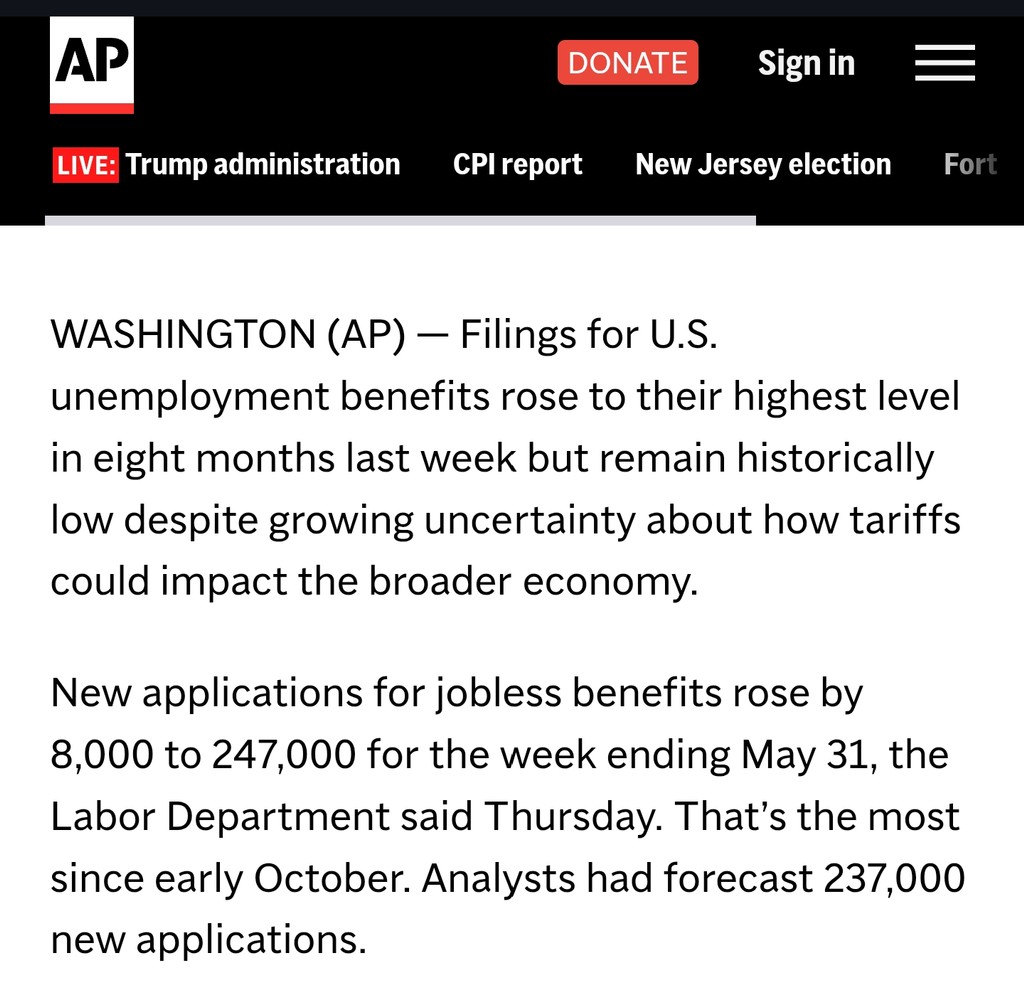Click the red LIVE badge
Viewport: 1024px width, 981px height.
click(x=86, y=165)
